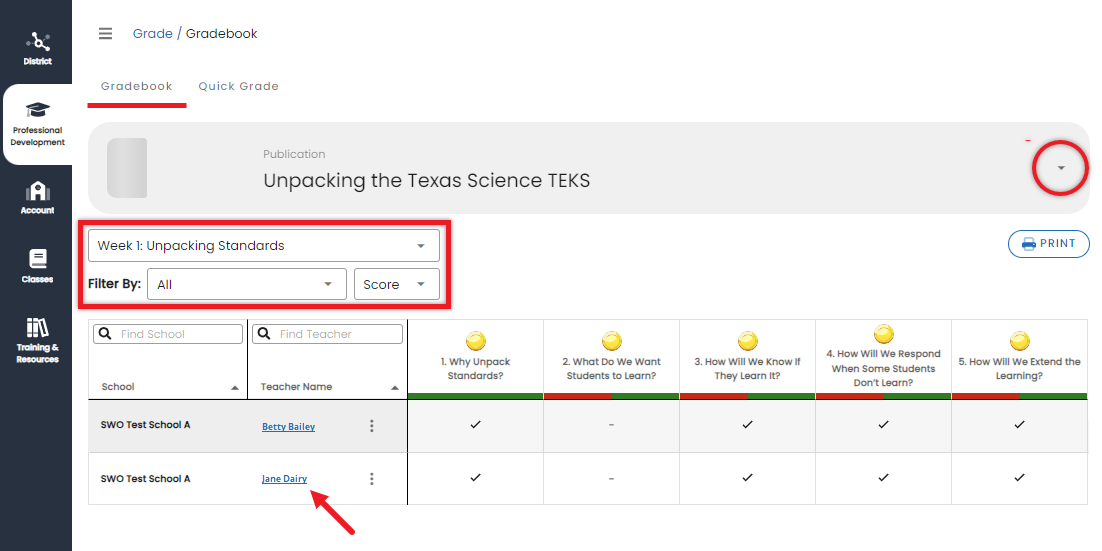Expand the Publication selector dropdown arrow

pos(1061,168)
